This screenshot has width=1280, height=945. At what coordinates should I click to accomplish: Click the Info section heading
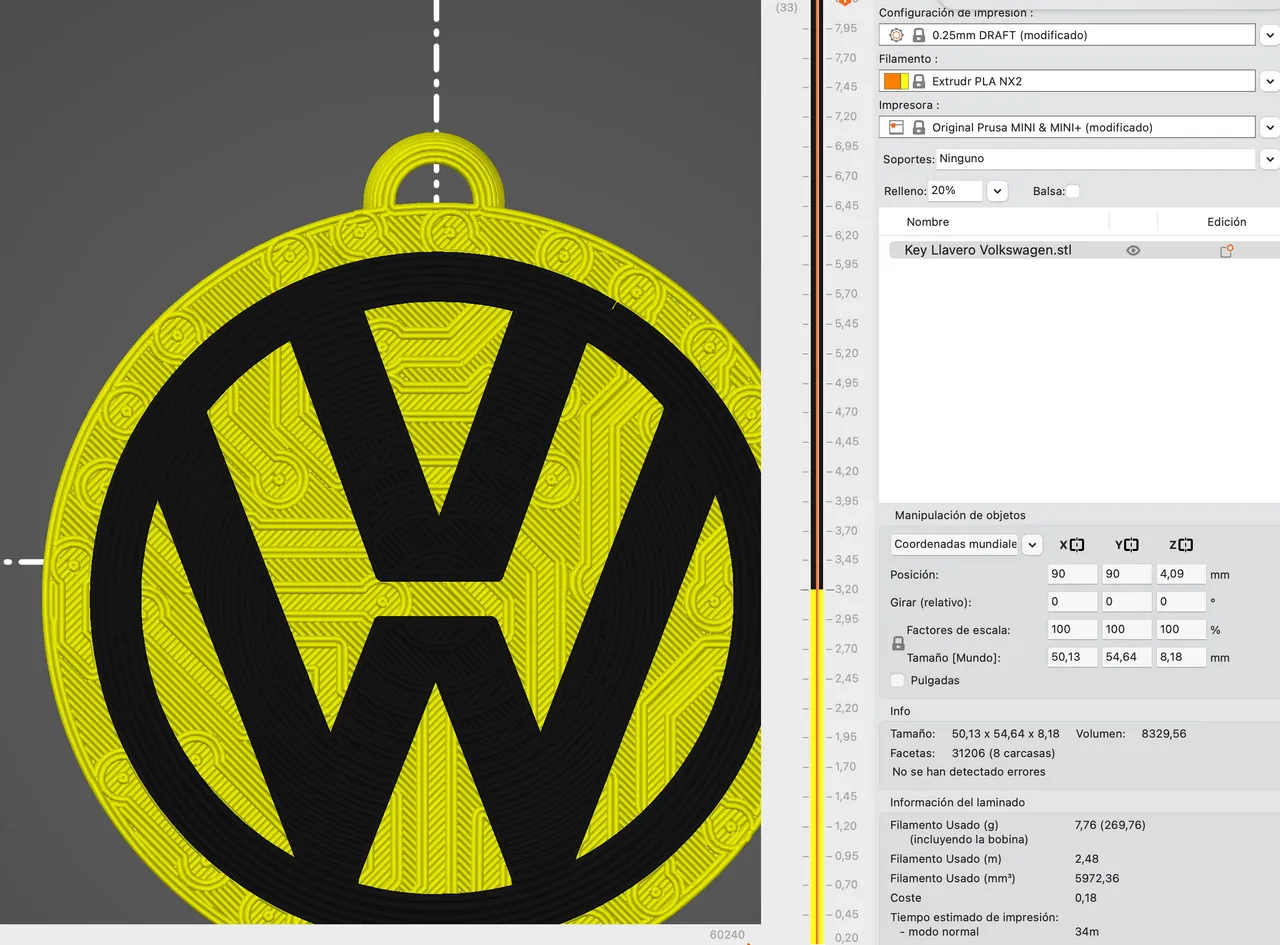coord(900,712)
